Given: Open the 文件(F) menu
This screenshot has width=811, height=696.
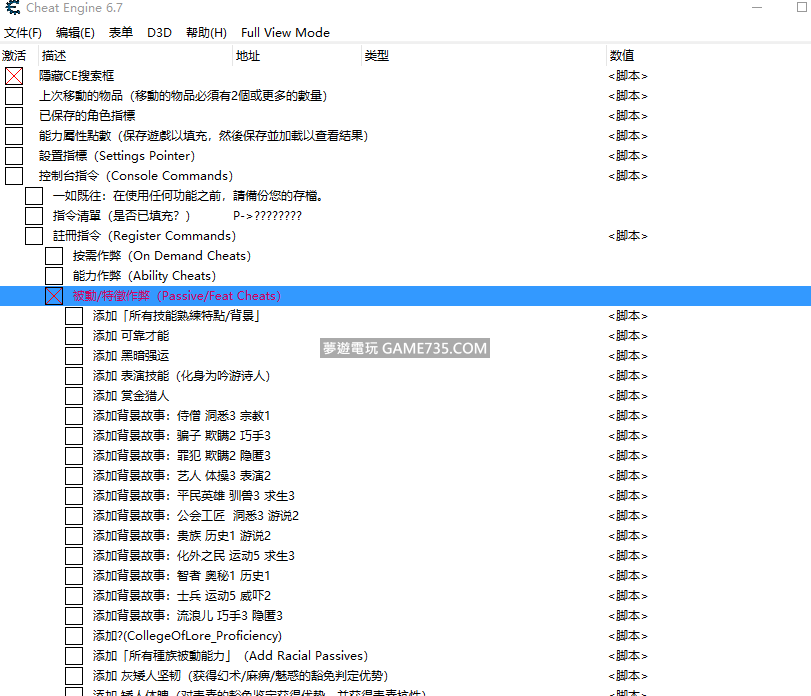Looking at the screenshot, I should coord(23,33).
